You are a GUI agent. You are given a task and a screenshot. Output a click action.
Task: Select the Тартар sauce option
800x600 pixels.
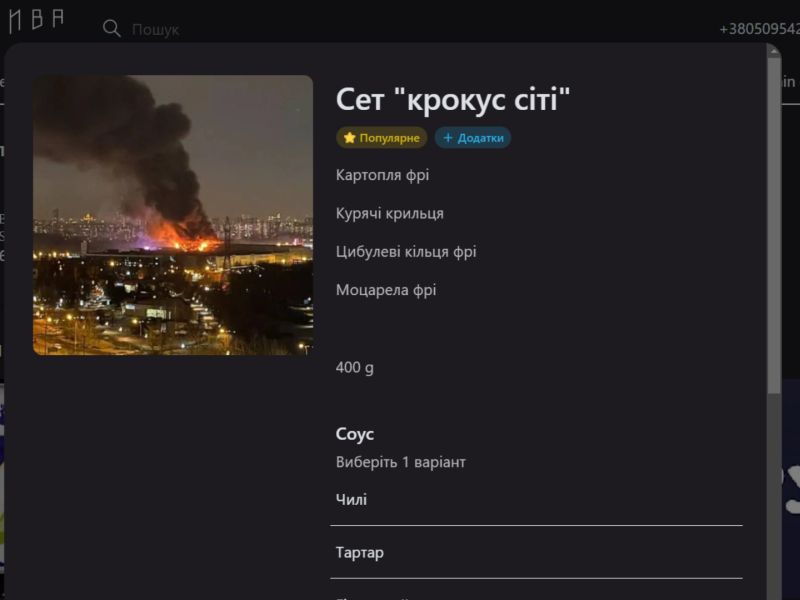tap(536, 553)
